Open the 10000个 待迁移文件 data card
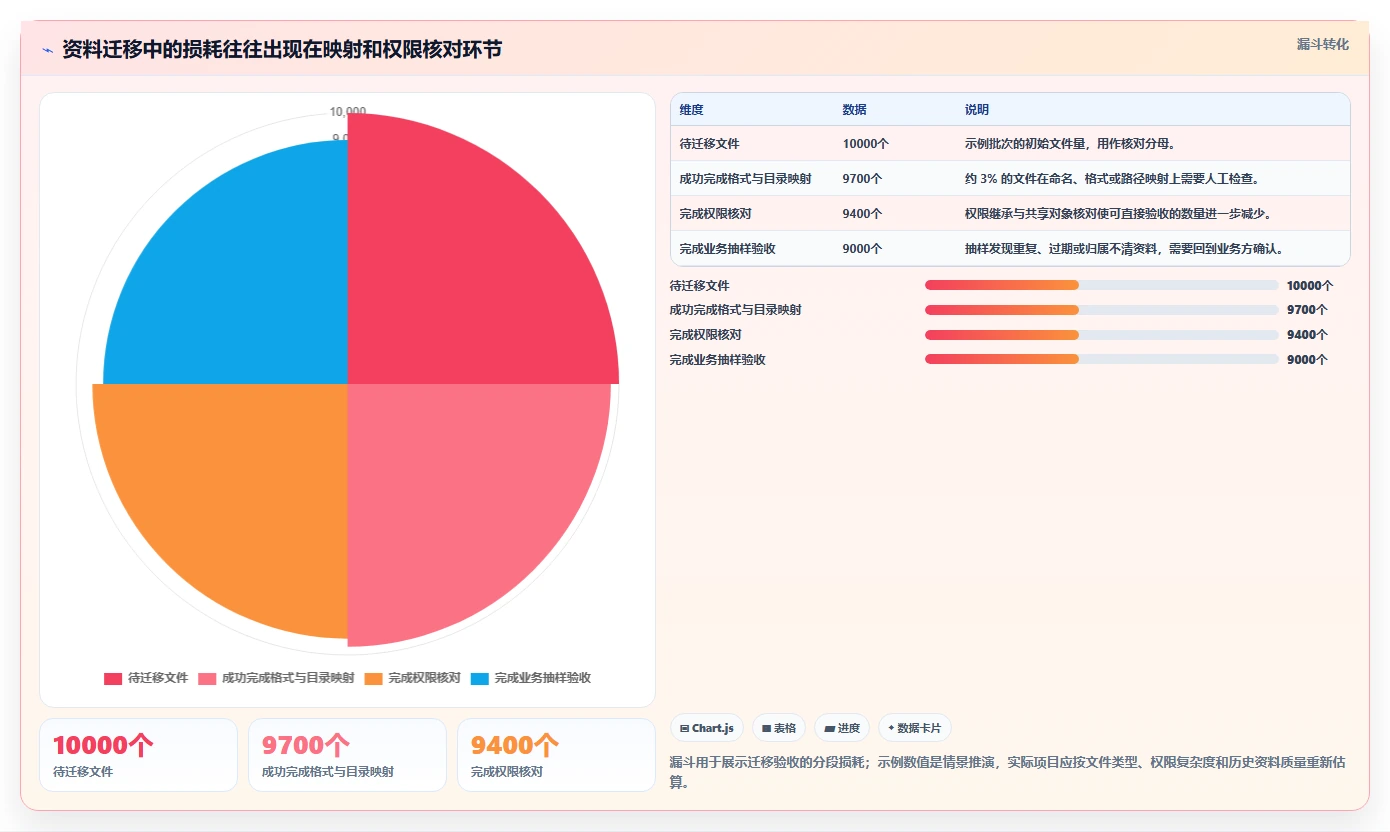This screenshot has height=832, width=1390. [x=138, y=755]
